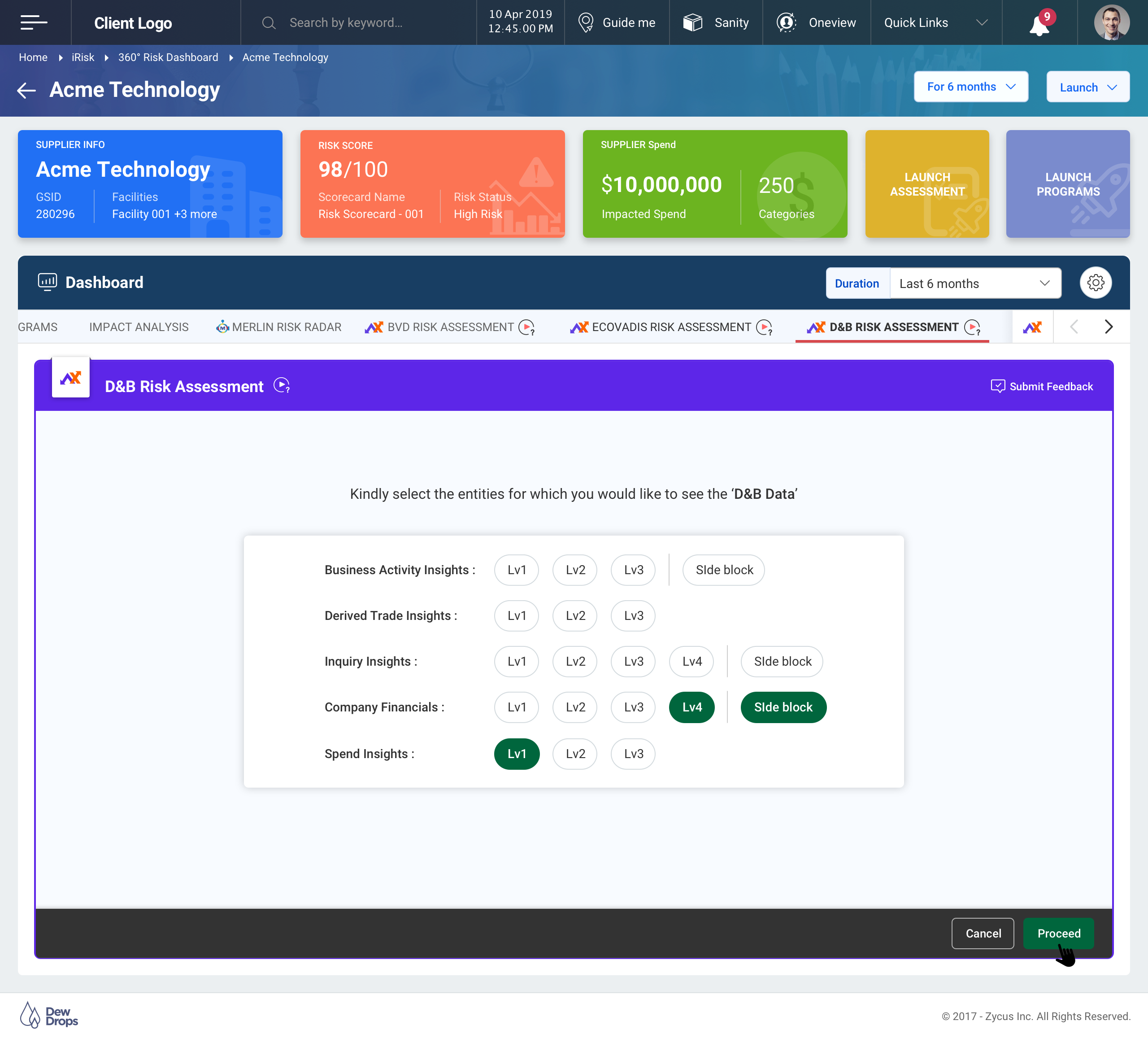1148x1038 pixels.
Task: Expand the For 6 months dropdown
Action: pyautogui.click(x=970, y=87)
